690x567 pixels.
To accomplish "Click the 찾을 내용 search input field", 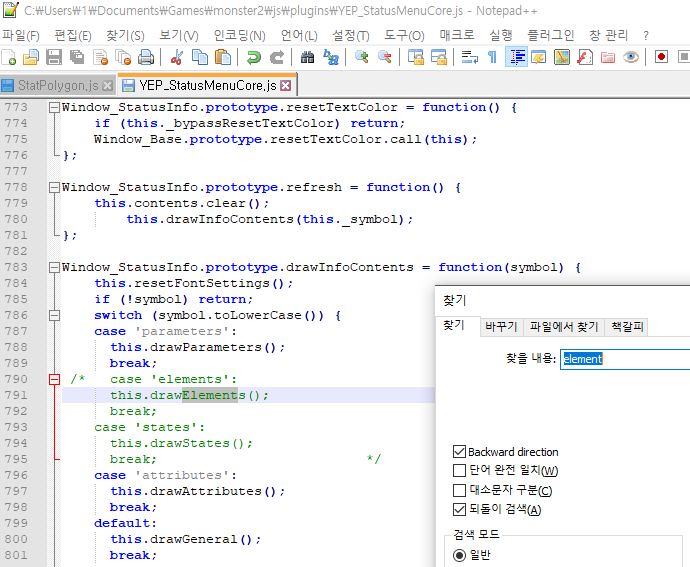I will tap(625, 359).
